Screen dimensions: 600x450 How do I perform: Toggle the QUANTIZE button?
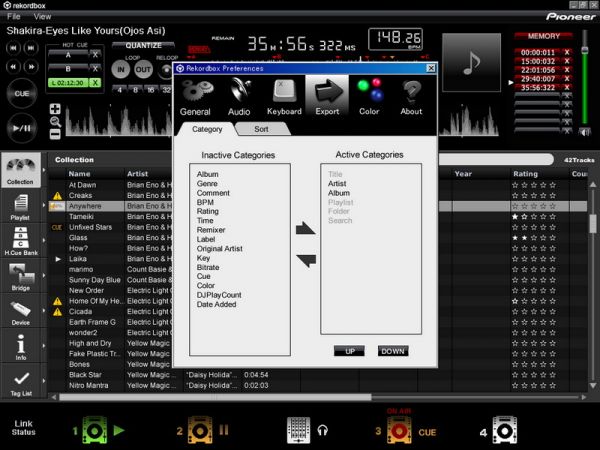(x=143, y=46)
